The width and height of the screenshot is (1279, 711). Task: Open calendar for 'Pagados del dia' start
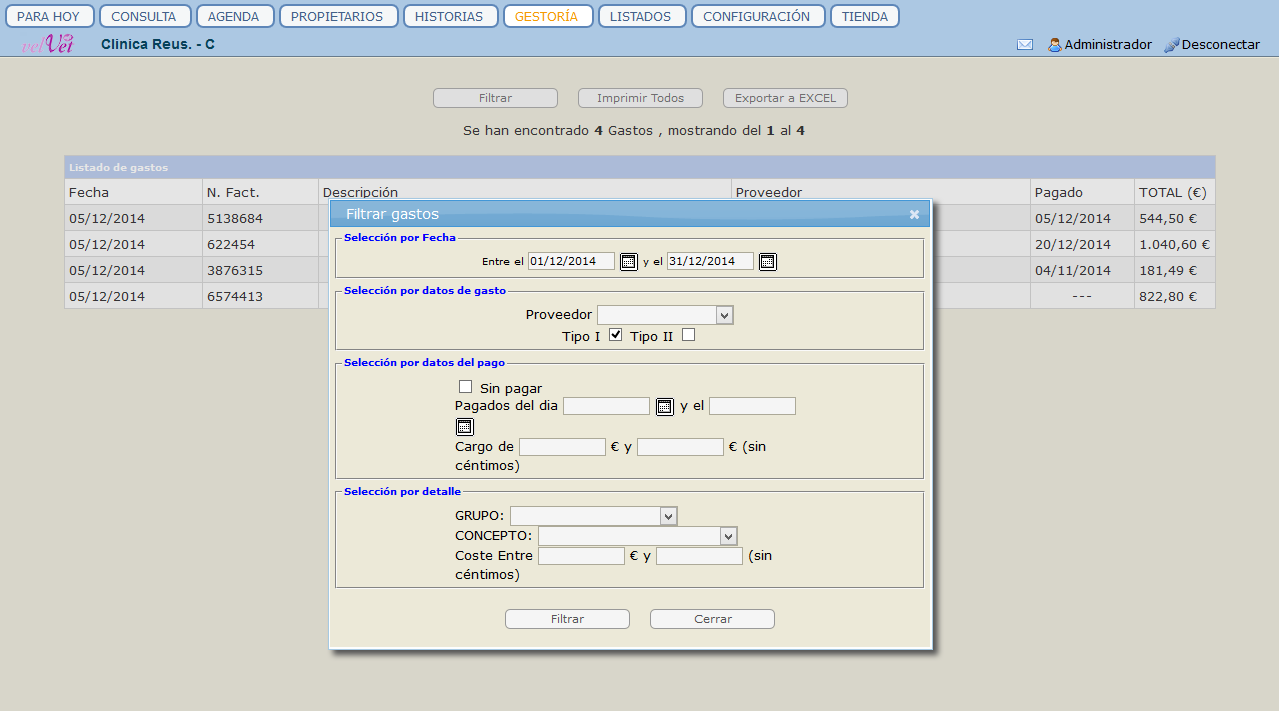pos(664,406)
